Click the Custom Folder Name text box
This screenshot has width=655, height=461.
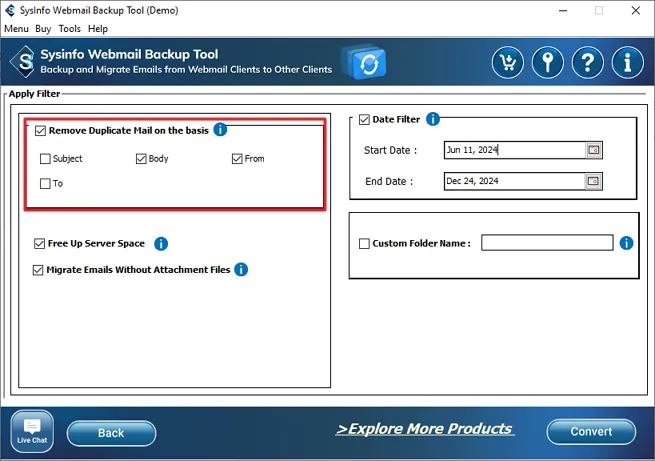pos(547,243)
